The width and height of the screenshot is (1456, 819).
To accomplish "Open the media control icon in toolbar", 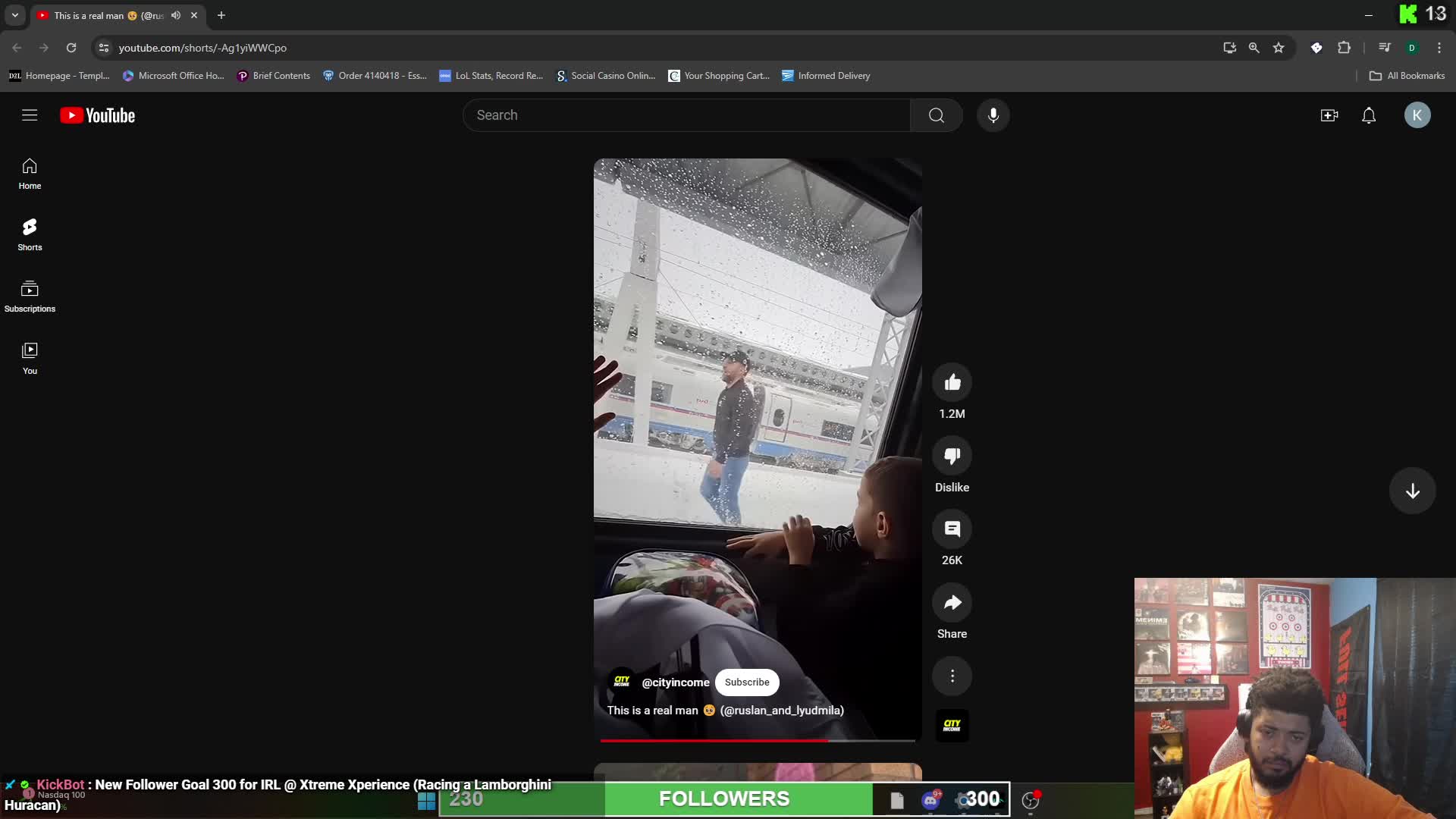I will click(1385, 48).
